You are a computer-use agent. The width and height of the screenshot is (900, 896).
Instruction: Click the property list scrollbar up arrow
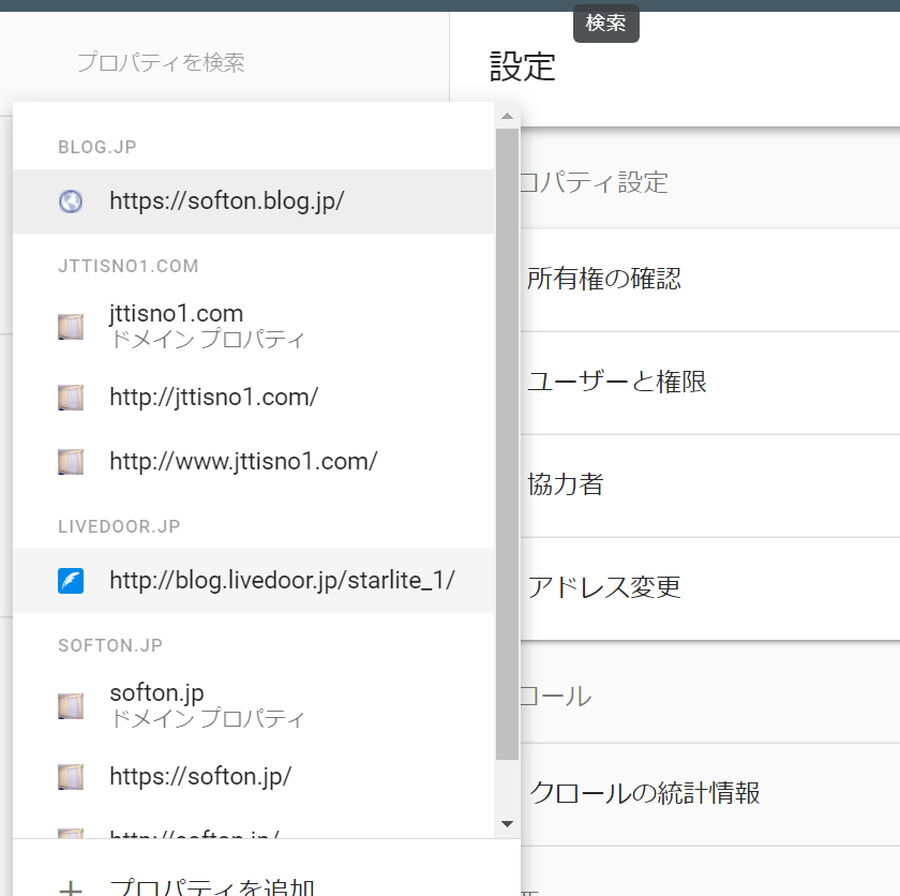[507, 117]
